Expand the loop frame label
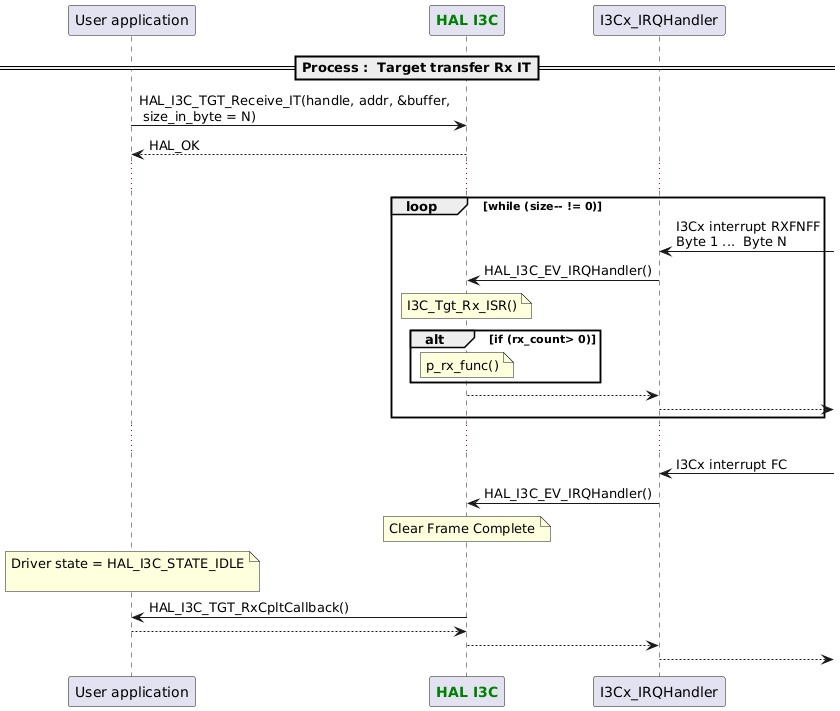The height and width of the screenshot is (711, 840). click(421, 206)
